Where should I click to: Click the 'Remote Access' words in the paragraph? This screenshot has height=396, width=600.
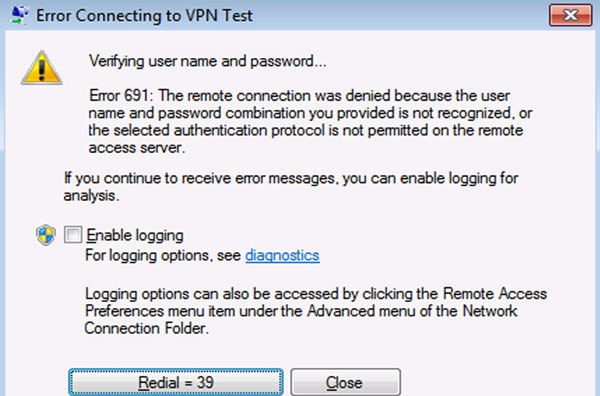click(495, 294)
